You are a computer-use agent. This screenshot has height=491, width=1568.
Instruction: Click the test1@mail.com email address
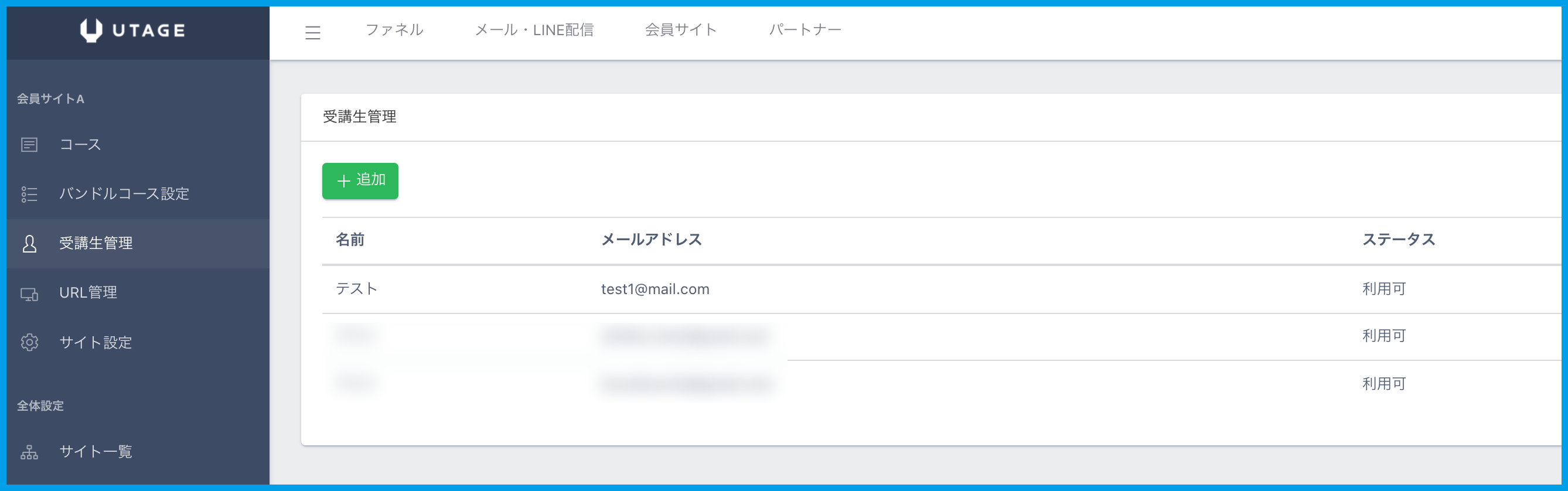tap(655, 289)
